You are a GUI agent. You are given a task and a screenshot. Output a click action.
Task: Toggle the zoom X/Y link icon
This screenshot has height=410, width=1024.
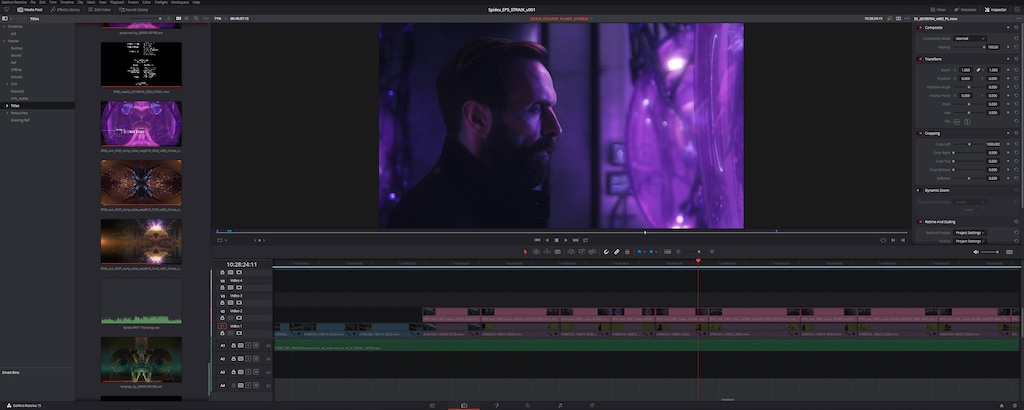click(x=978, y=70)
